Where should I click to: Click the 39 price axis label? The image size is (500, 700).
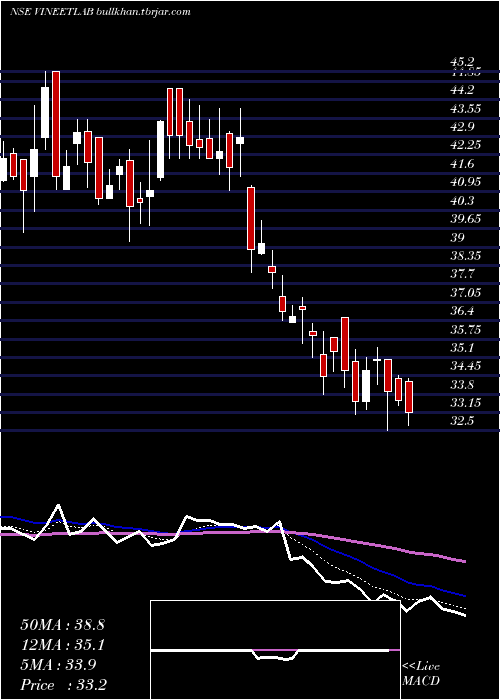tap(457, 238)
